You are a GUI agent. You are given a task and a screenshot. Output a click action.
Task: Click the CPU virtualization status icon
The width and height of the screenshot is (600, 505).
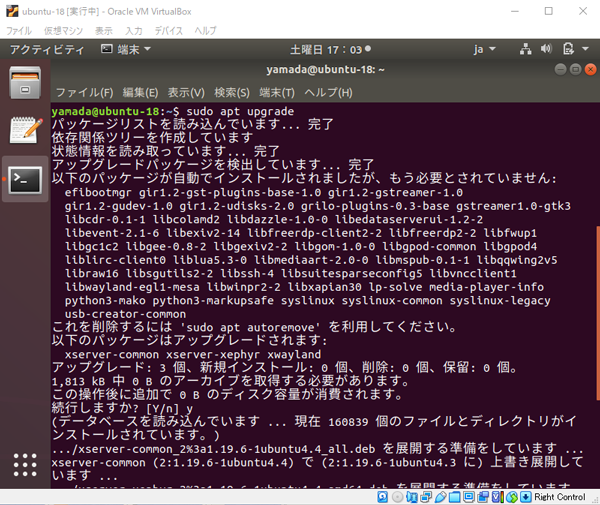(x=497, y=497)
